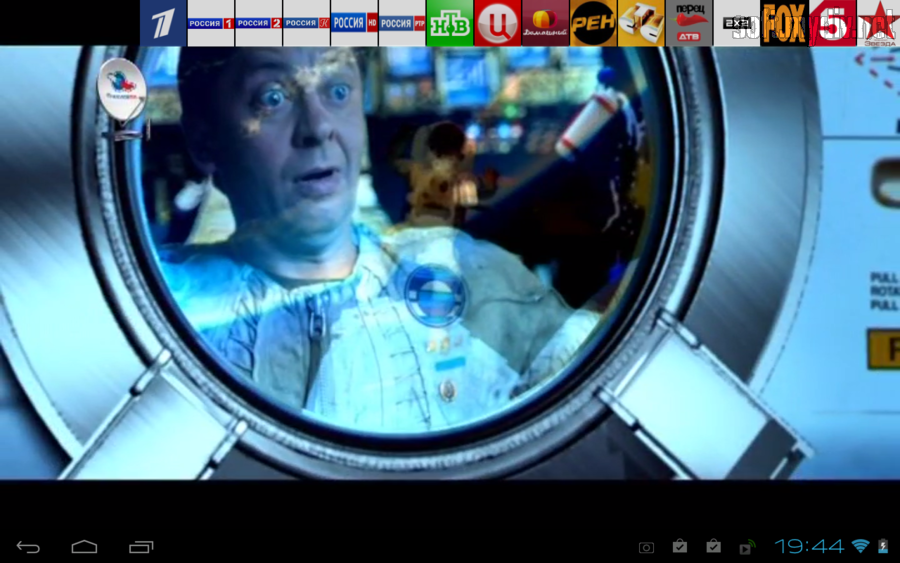Open the golden ТНТ channel icon
This screenshot has height=563, width=900.
(x=641, y=23)
